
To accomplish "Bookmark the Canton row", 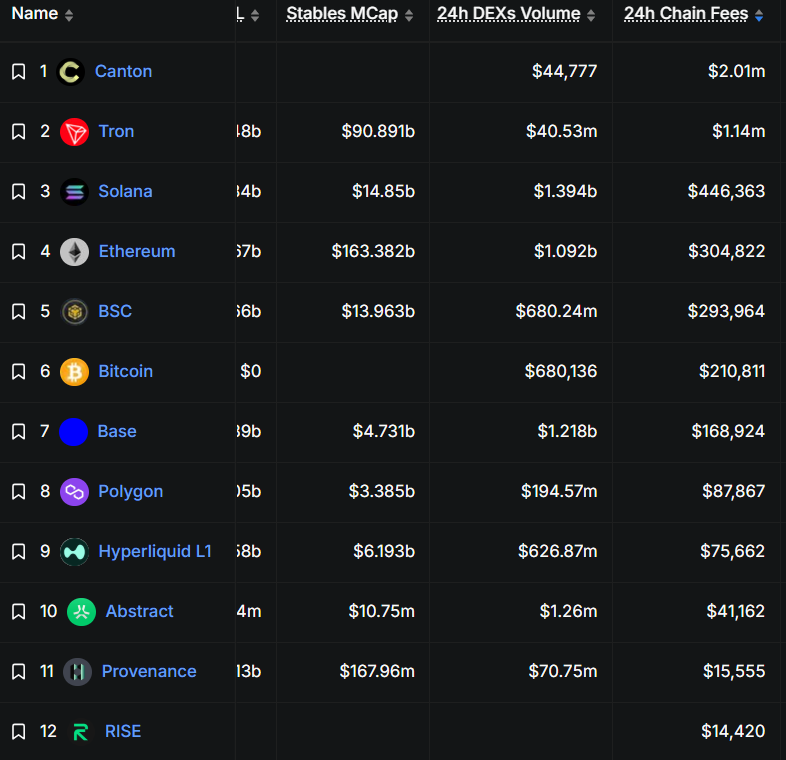I will (19, 71).
